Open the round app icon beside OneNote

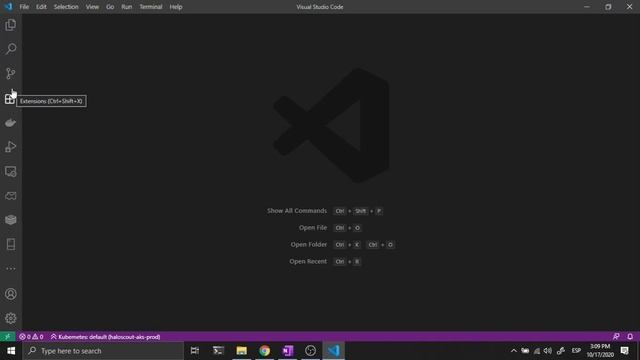click(311, 351)
